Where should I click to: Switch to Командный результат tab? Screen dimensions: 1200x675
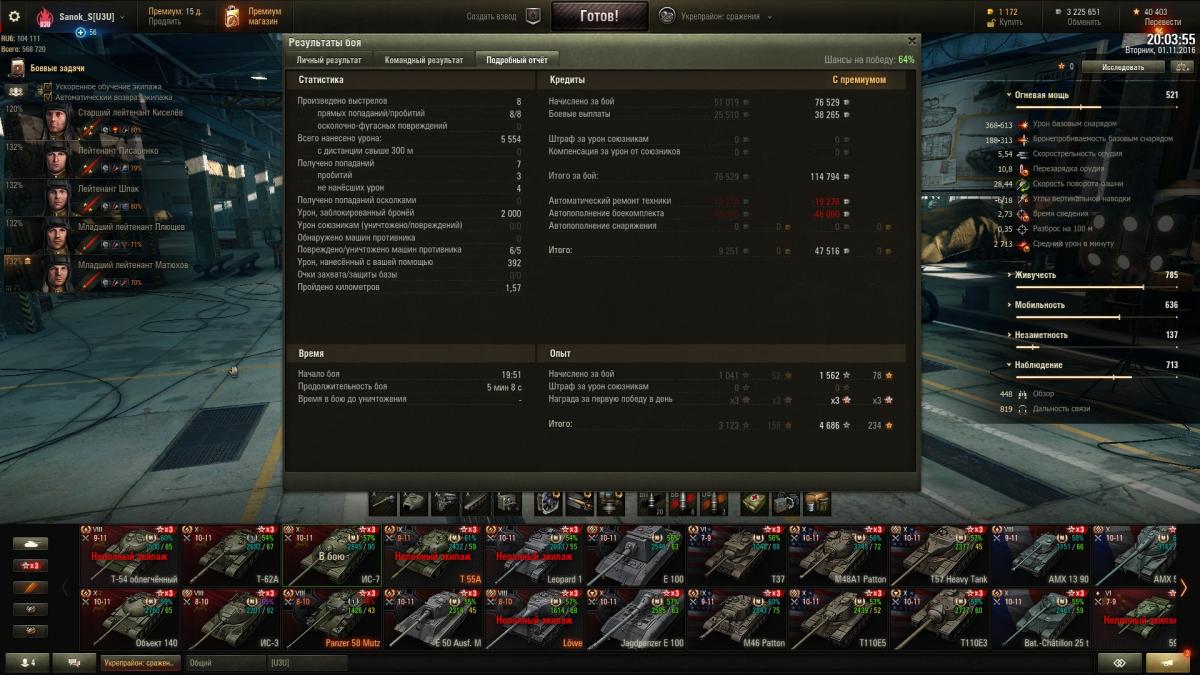(424, 60)
